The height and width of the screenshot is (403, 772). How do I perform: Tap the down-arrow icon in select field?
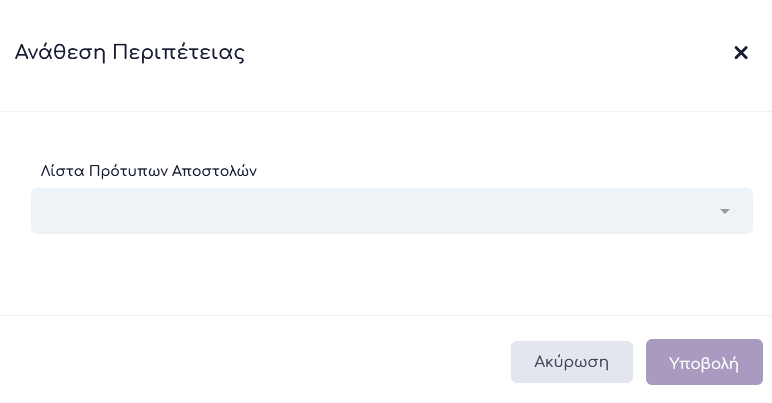pos(725,211)
